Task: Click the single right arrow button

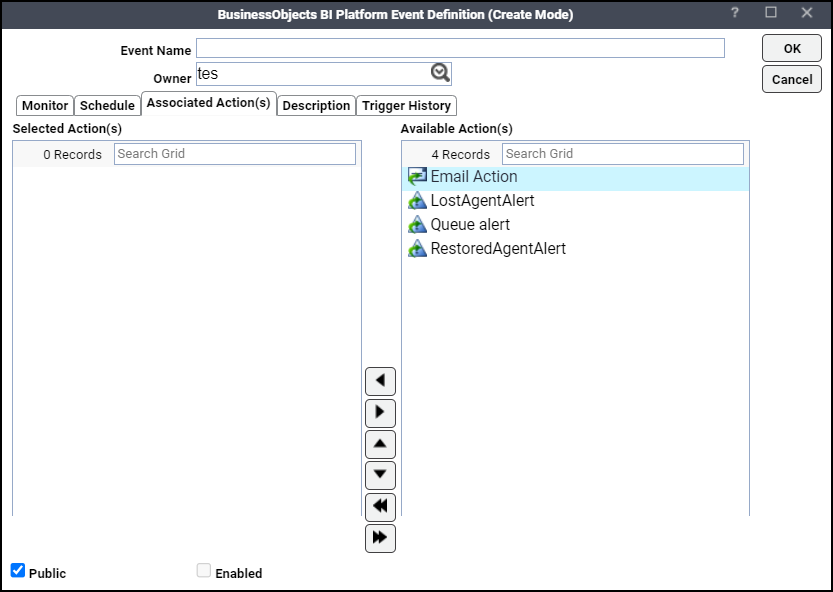Action: click(380, 413)
